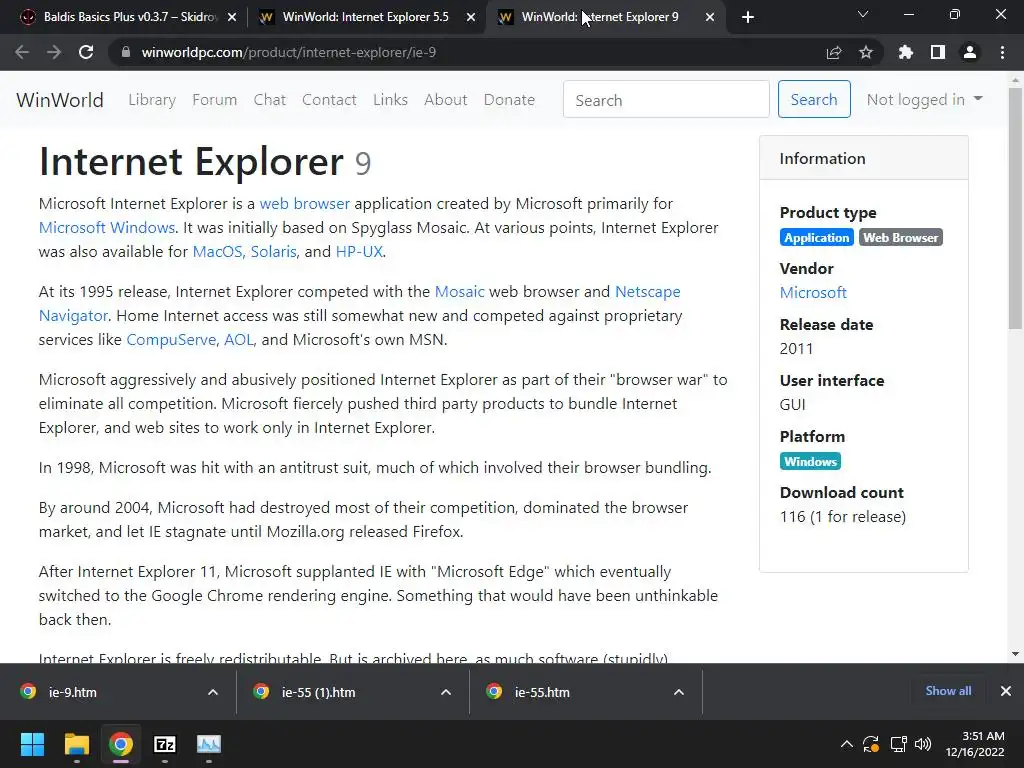This screenshot has height=768, width=1024.
Task: Open the HP-UX link
Action: [x=359, y=252]
